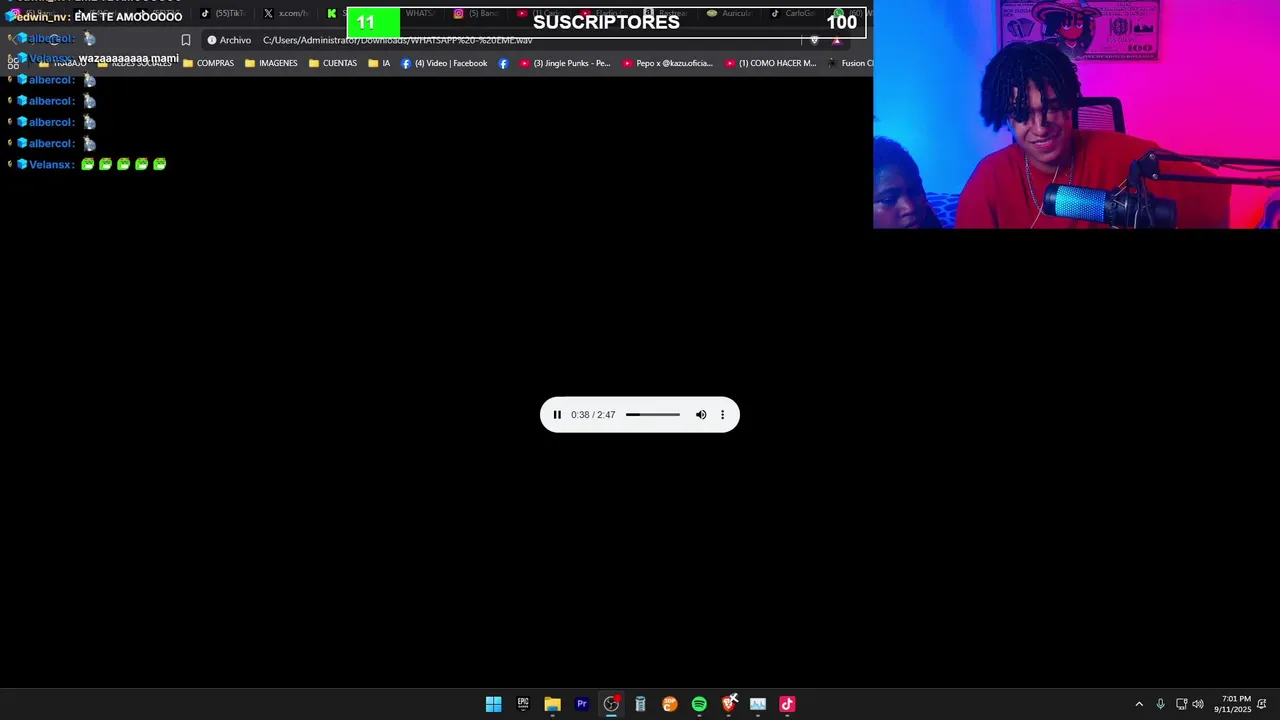Click the SUSCRIPTORES goal bar overlay
The width and height of the screenshot is (1280, 720).
(x=606, y=22)
